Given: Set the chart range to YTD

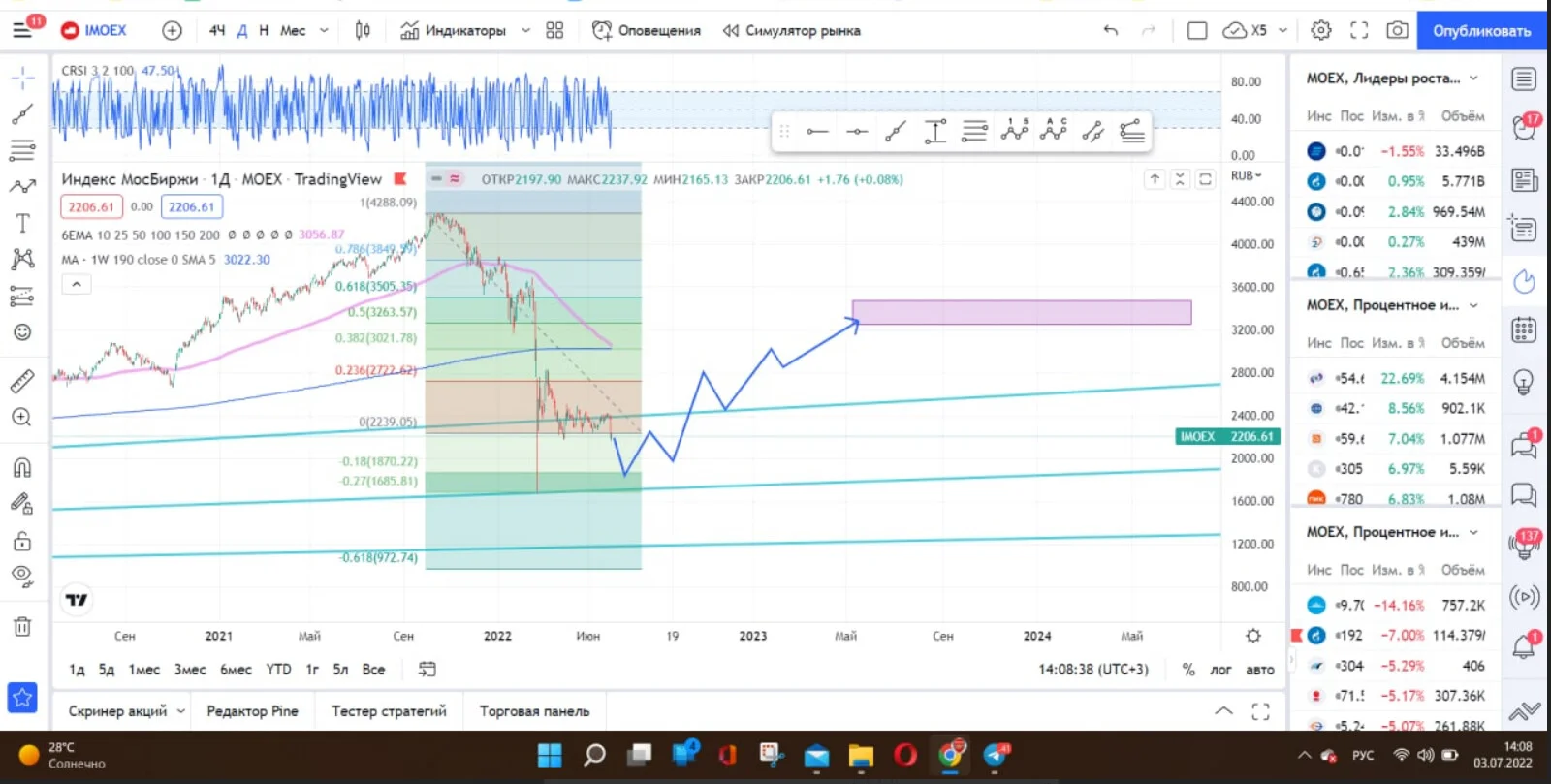Looking at the screenshot, I should tap(278, 670).
